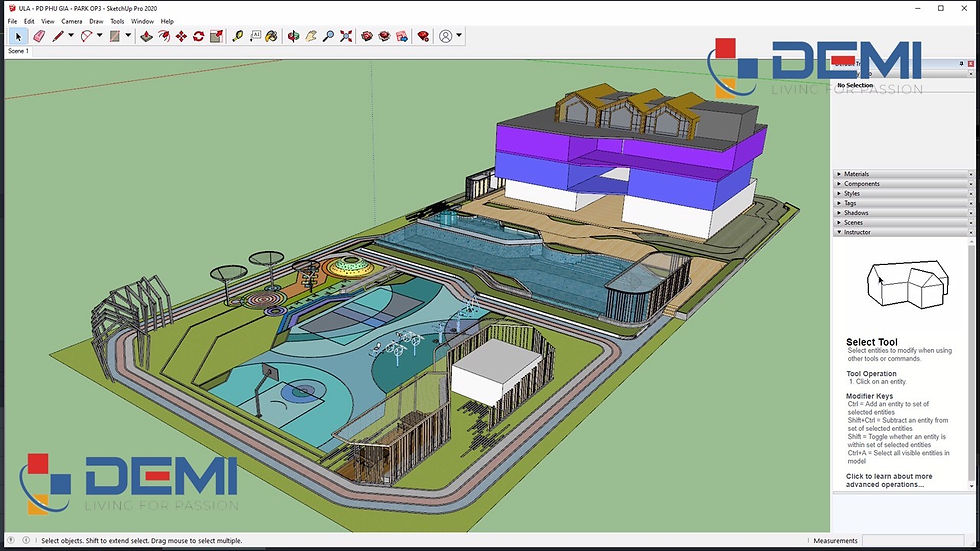Click the first circular status bar icon
Viewport: 980px width, 551px height.
(x=11, y=540)
